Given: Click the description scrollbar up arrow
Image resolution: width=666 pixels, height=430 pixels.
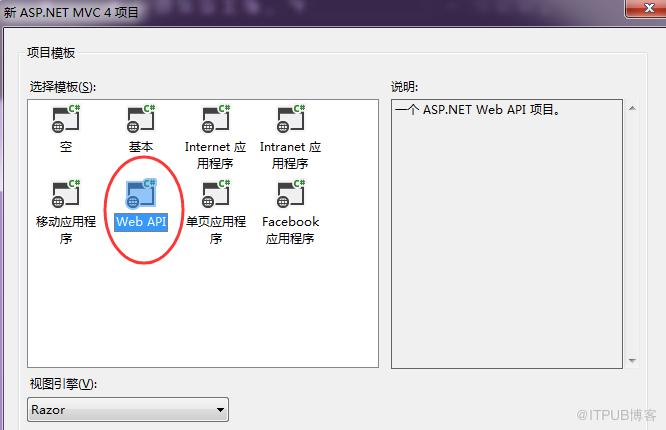Looking at the screenshot, I should [632, 108].
